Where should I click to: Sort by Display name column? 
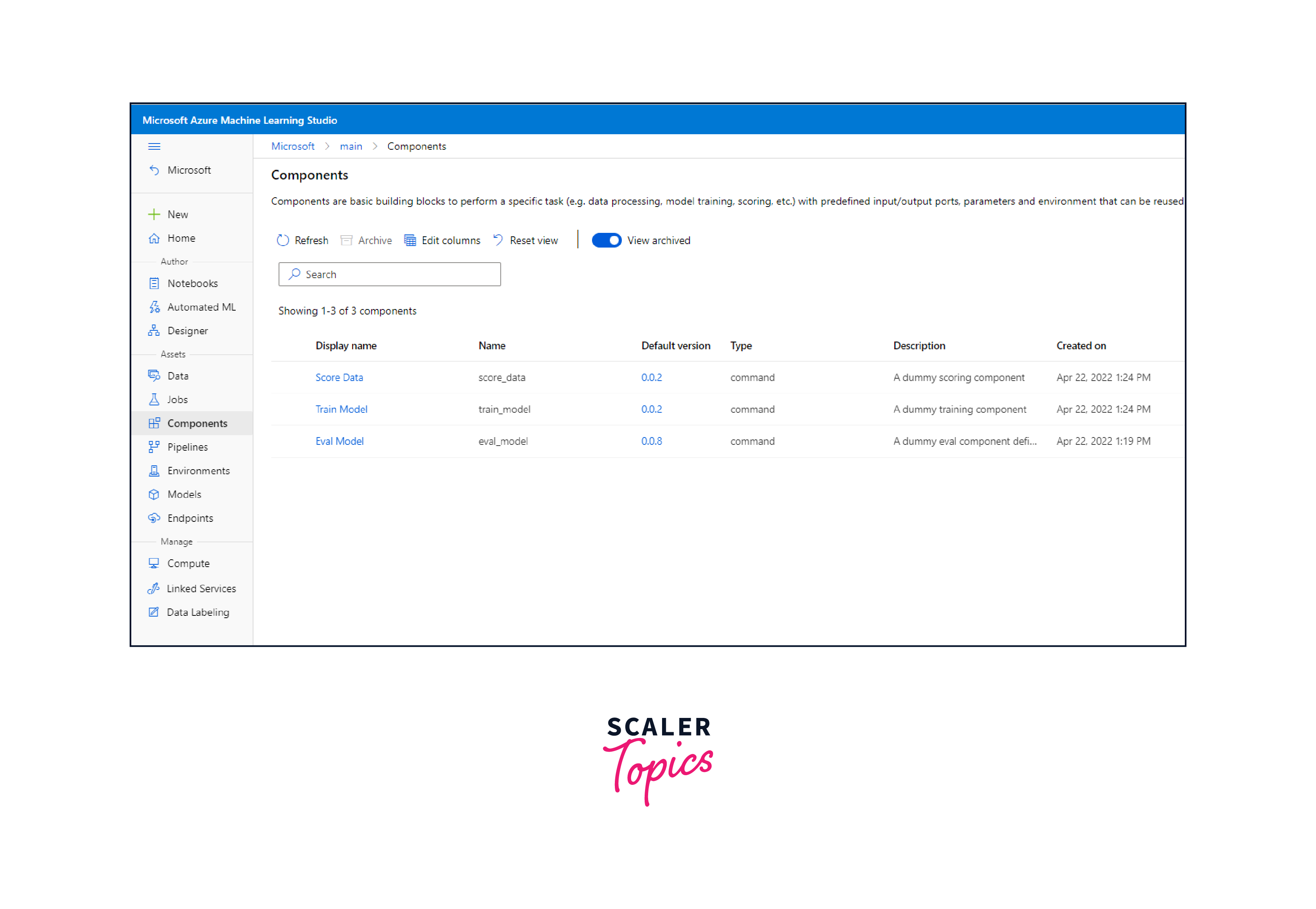(346, 346)
